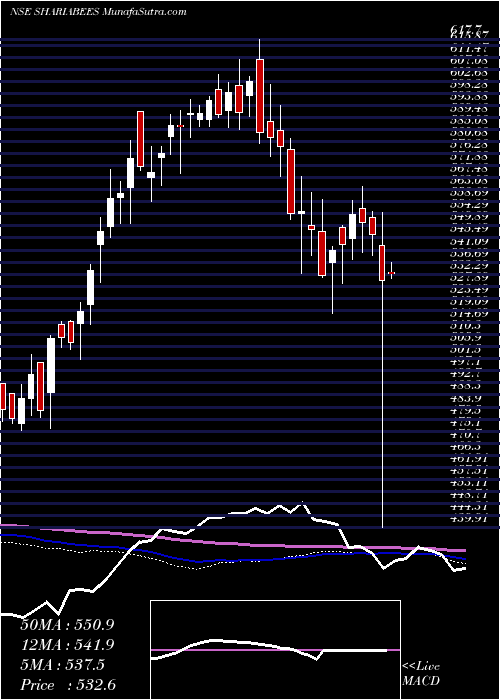Click the 461.91 price axis label
Viewport: 500px width, 700px height.
click(x=468, y=459)
